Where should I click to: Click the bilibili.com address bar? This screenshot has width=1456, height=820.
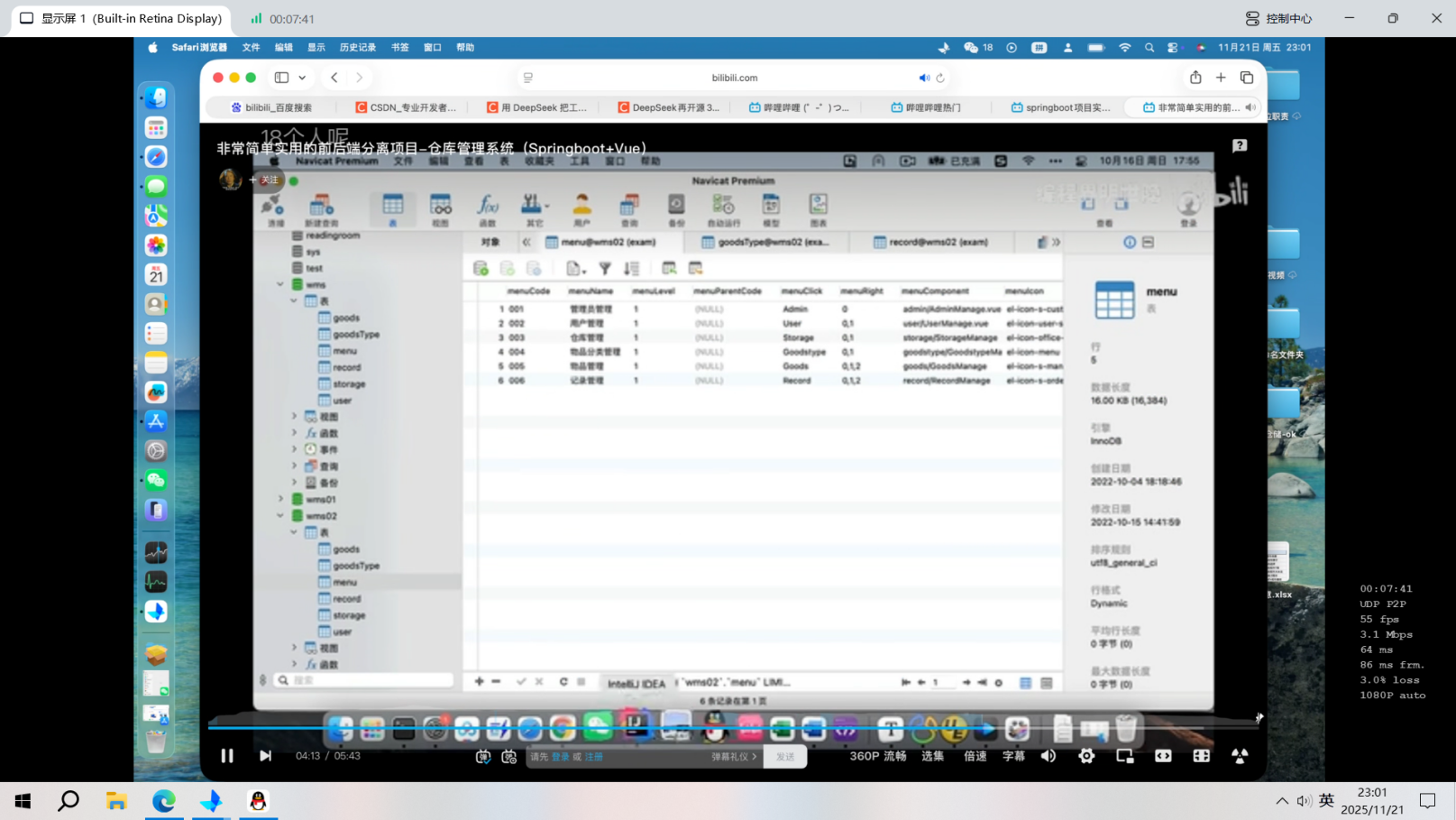point(734,78)
